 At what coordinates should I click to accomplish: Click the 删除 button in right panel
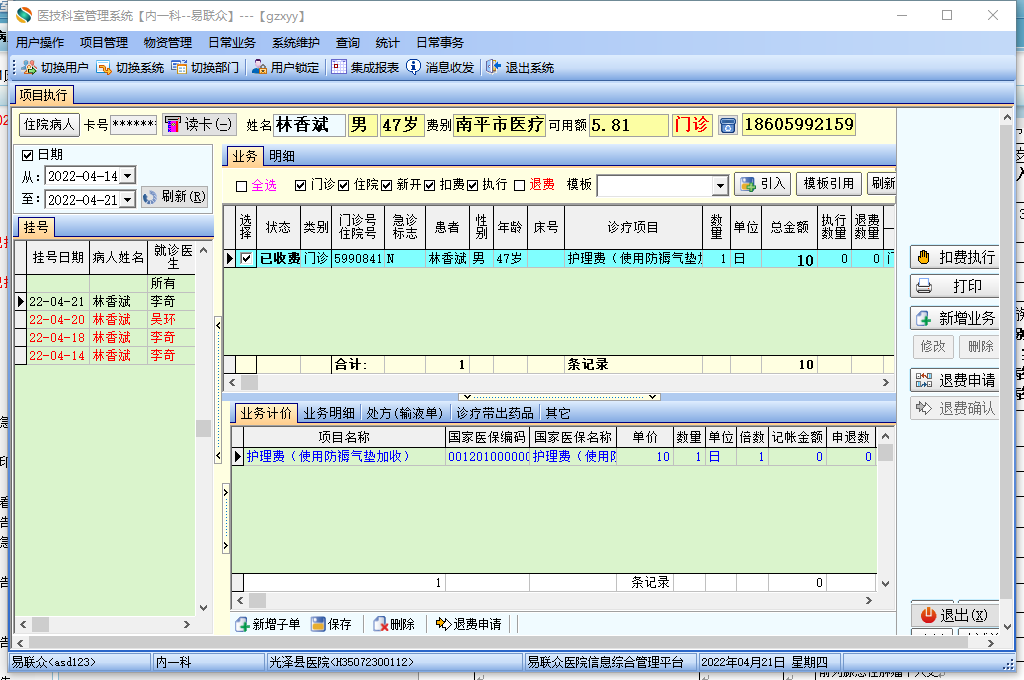tap(980, 346)
